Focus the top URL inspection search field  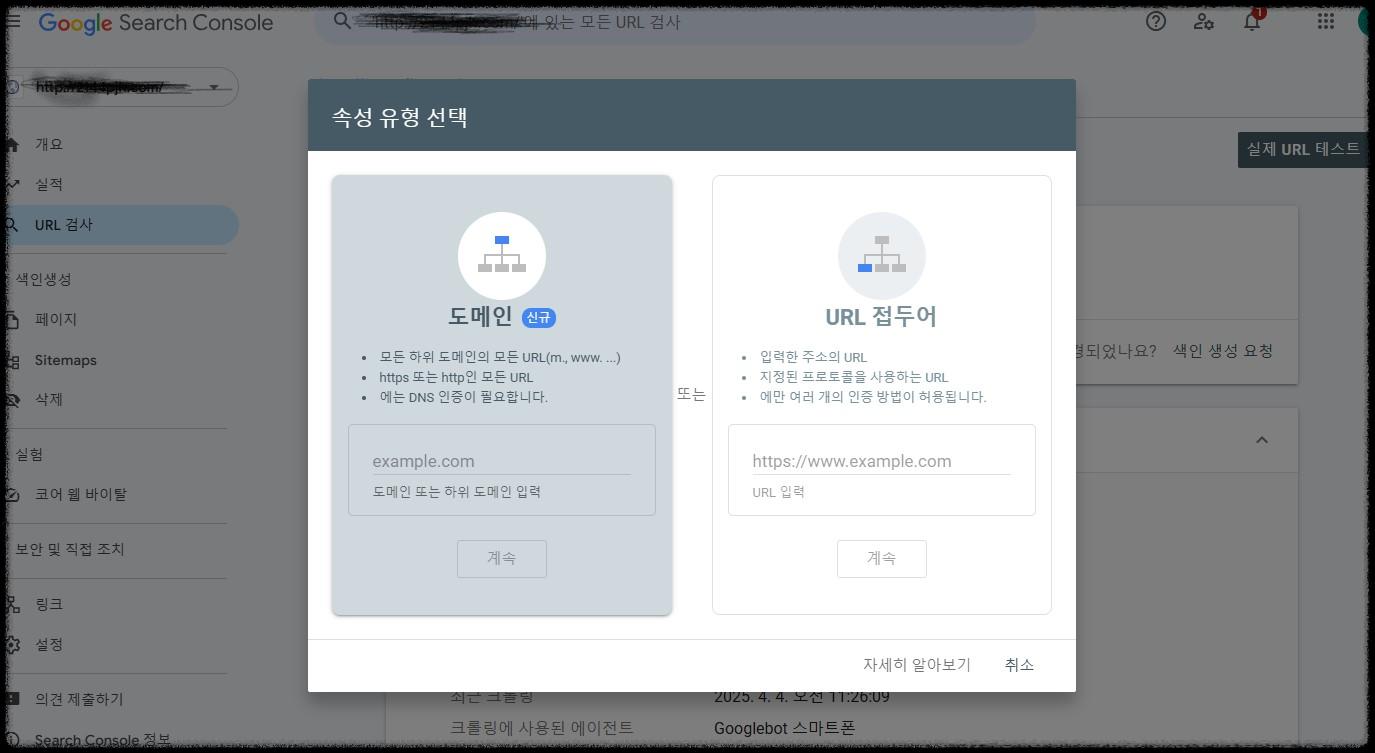(675, 21)
